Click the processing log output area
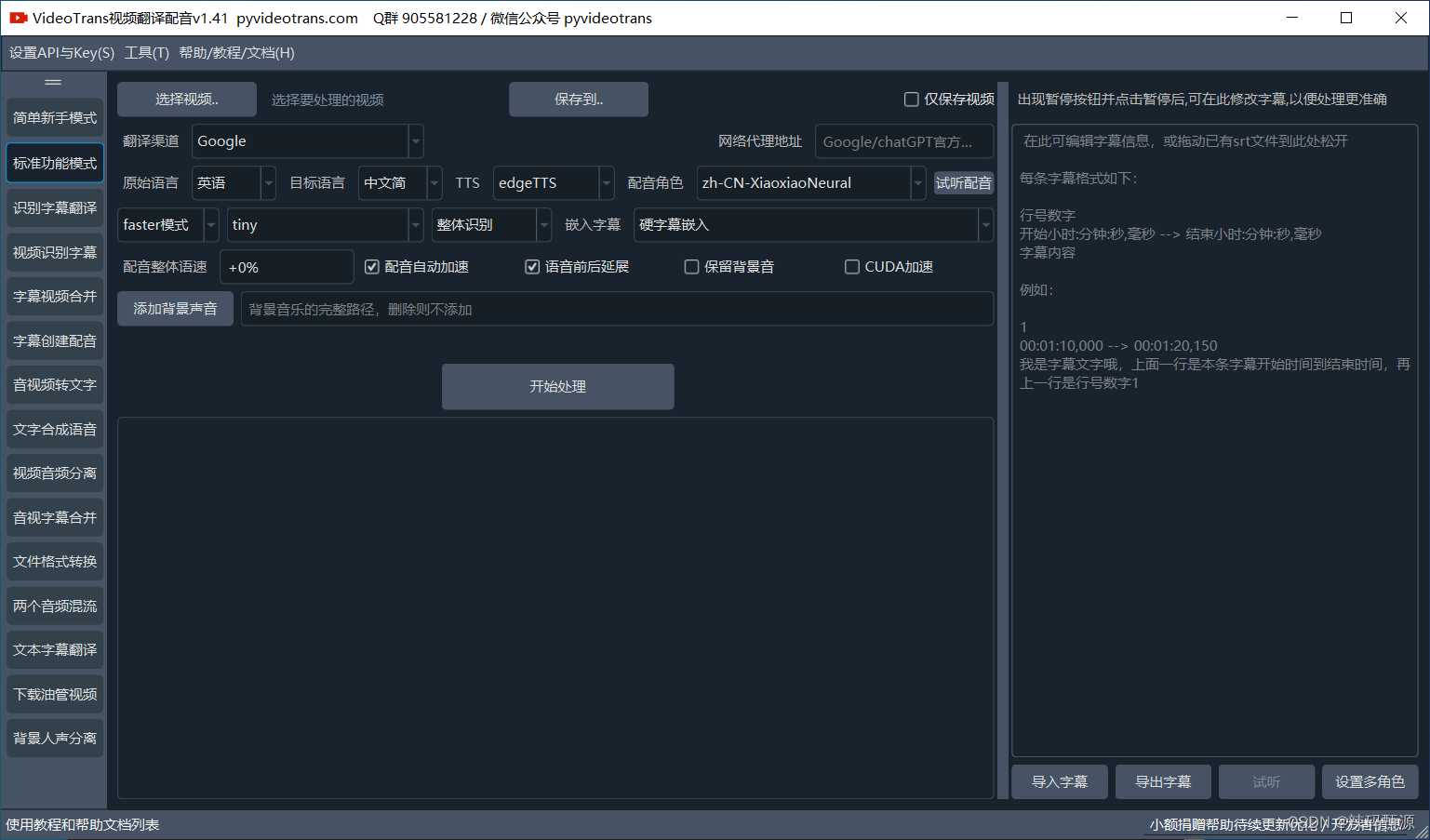The height and width of the screenshot is (840, 1430). (x=555, y=607)
